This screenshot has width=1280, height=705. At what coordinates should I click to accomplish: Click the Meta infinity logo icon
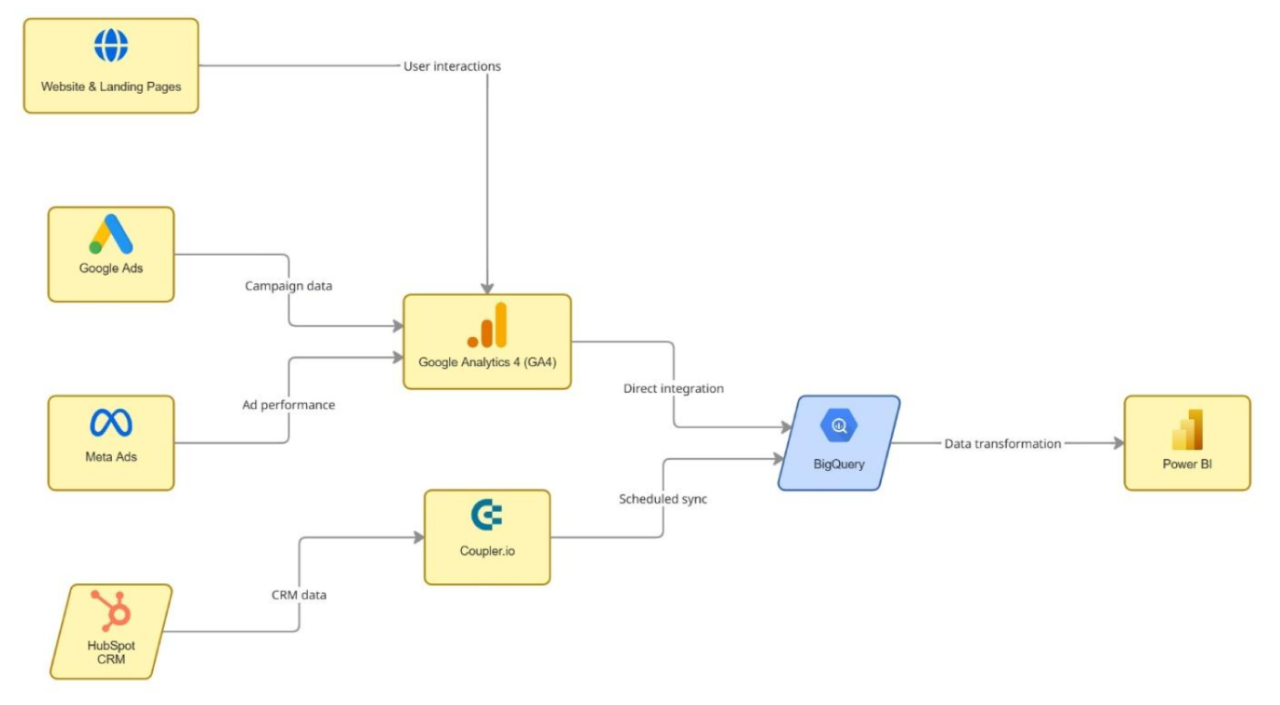(x=111, y=423)
